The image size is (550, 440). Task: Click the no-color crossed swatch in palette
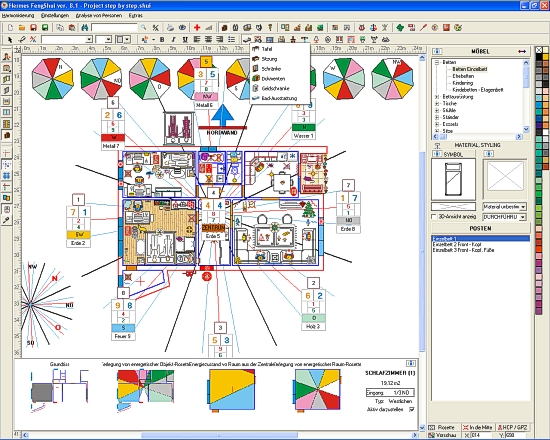point(539,50)
